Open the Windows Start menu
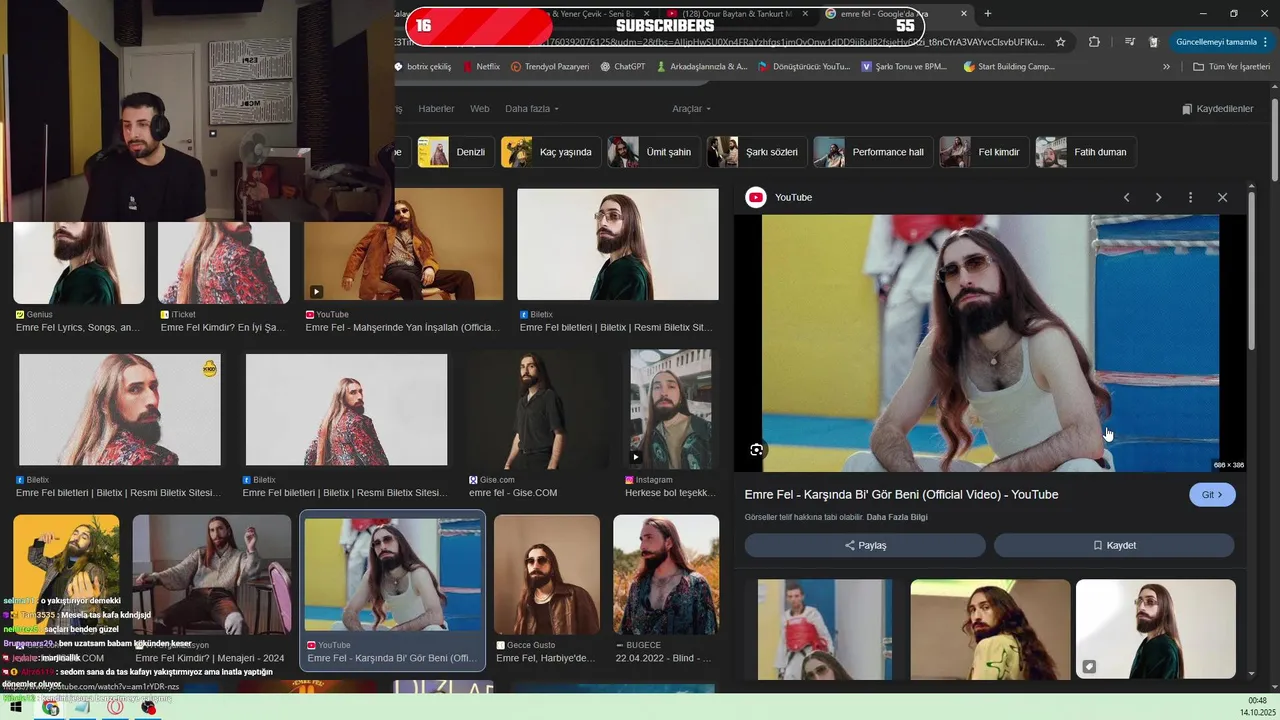The height and width of the screenshot is (720, 1280). click(16, 708)
